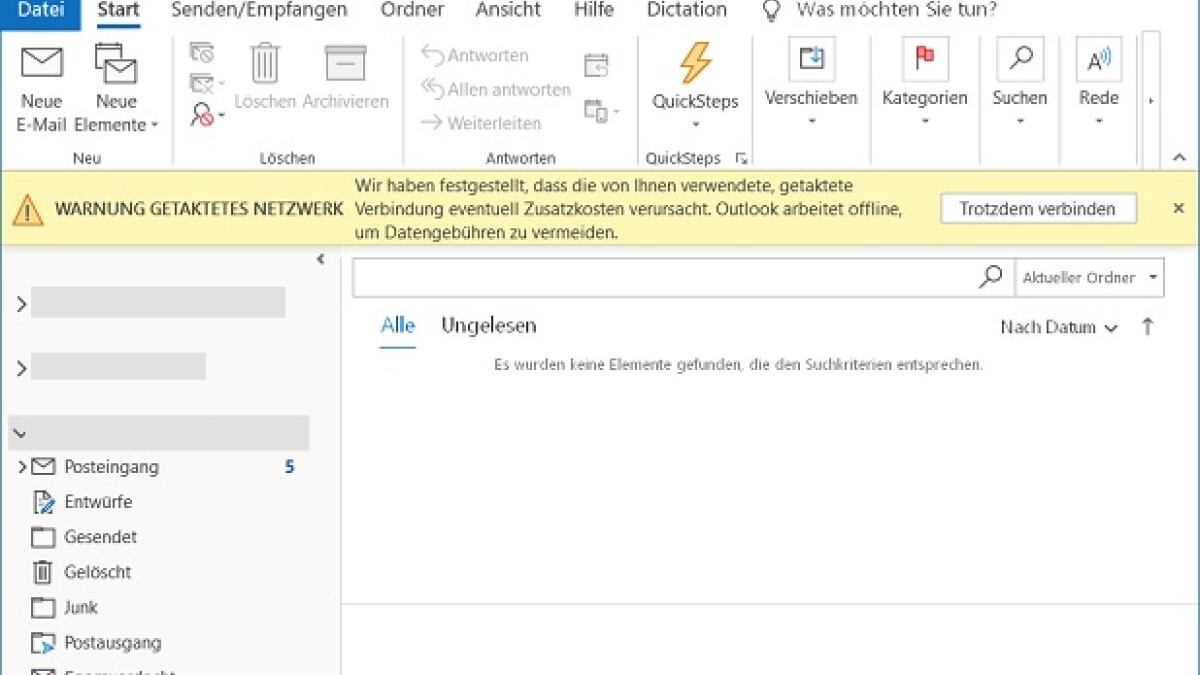Click the magnifier icon in search box

coord(990,277)
